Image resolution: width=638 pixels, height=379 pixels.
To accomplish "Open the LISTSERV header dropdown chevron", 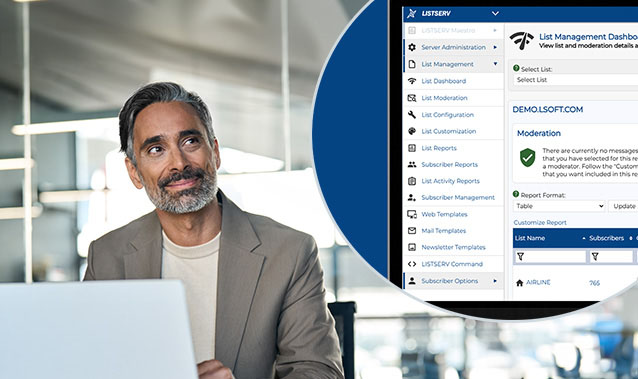I will point(495,13).
